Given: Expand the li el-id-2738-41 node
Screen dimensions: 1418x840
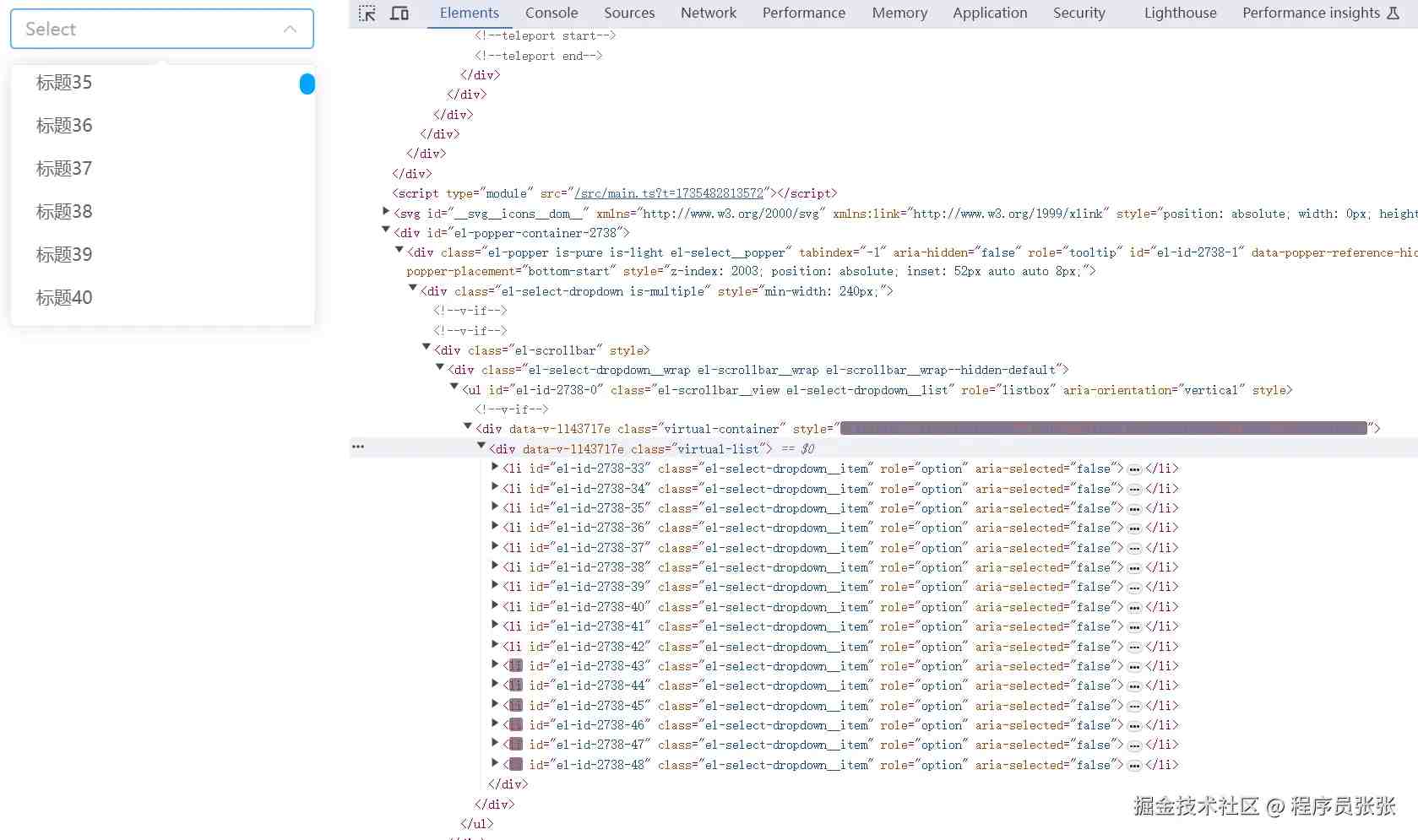Looking at the screenshot, I should click(495, 625).
